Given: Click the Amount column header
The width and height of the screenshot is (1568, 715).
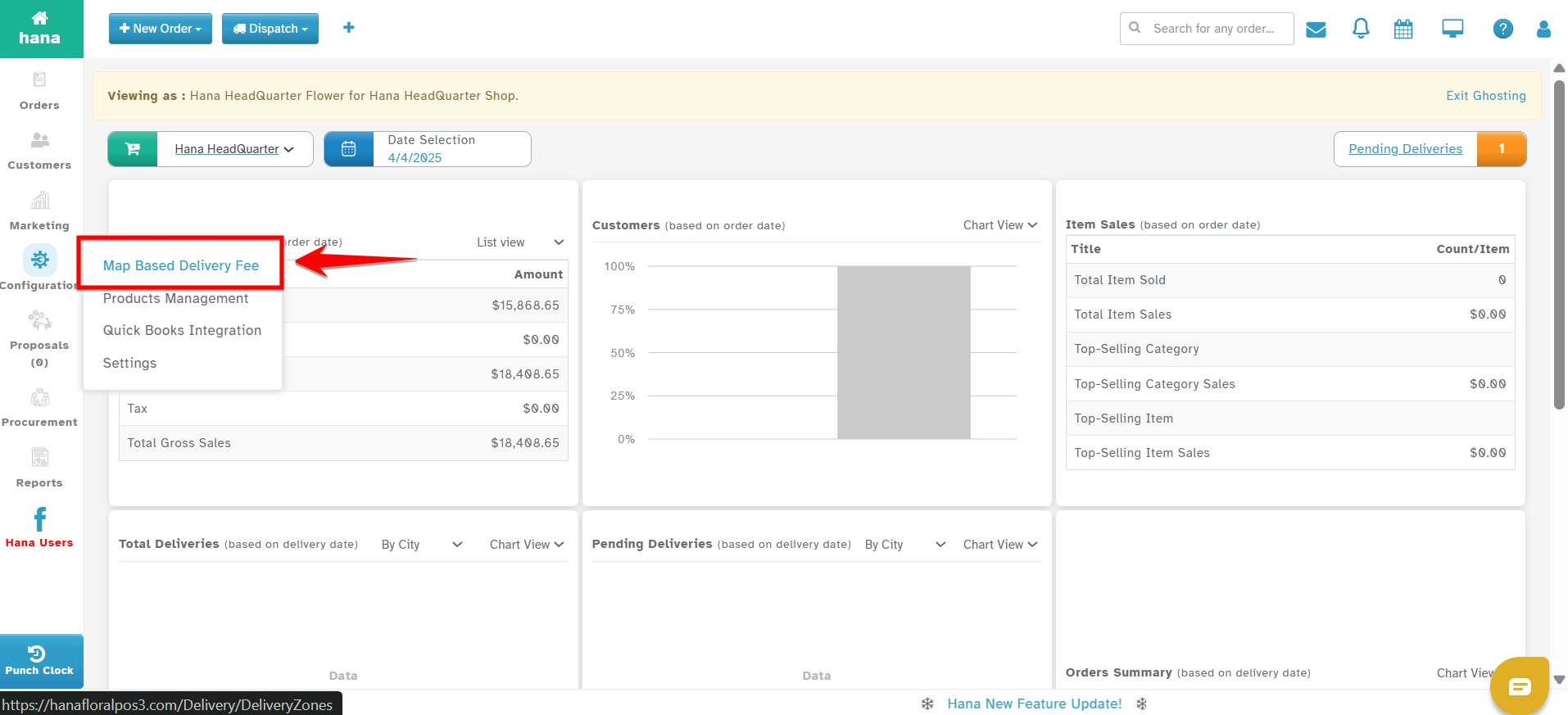Looking at the screenshot, I should 538,274.
